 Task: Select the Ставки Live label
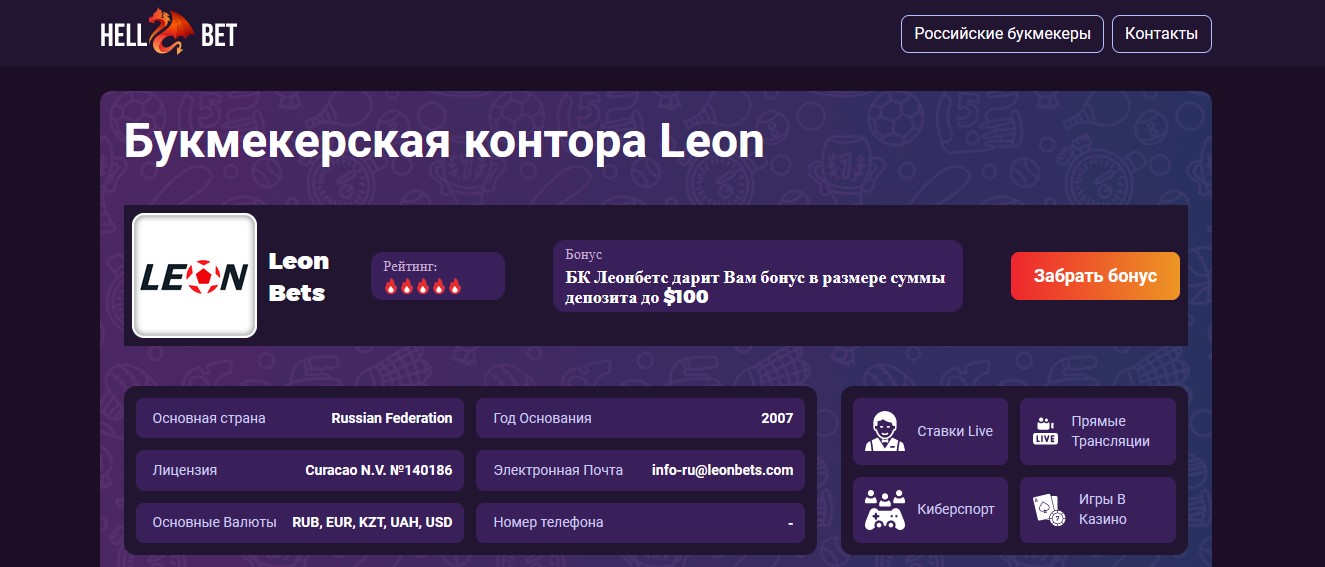[955, 431]
